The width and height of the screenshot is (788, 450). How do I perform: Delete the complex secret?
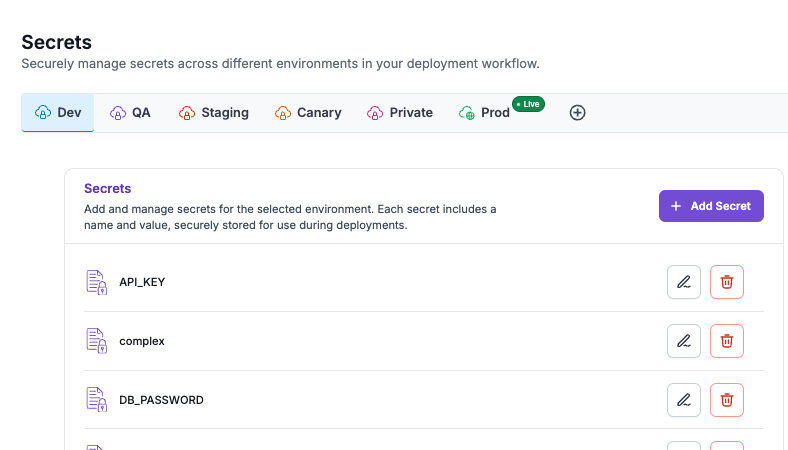click(727, 341)
